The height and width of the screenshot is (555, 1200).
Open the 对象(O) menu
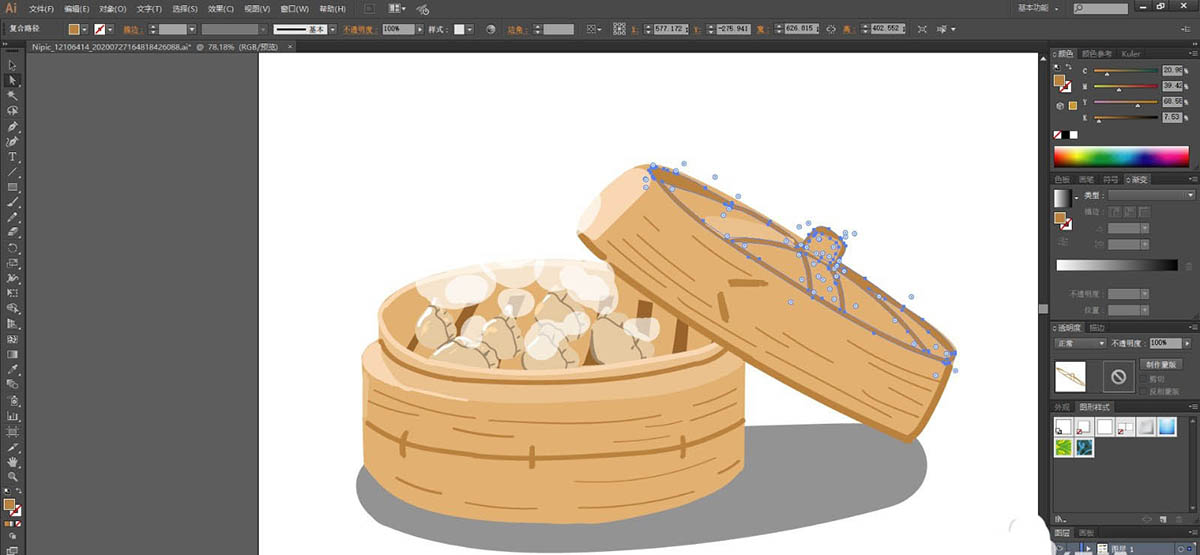click(113, 8)
